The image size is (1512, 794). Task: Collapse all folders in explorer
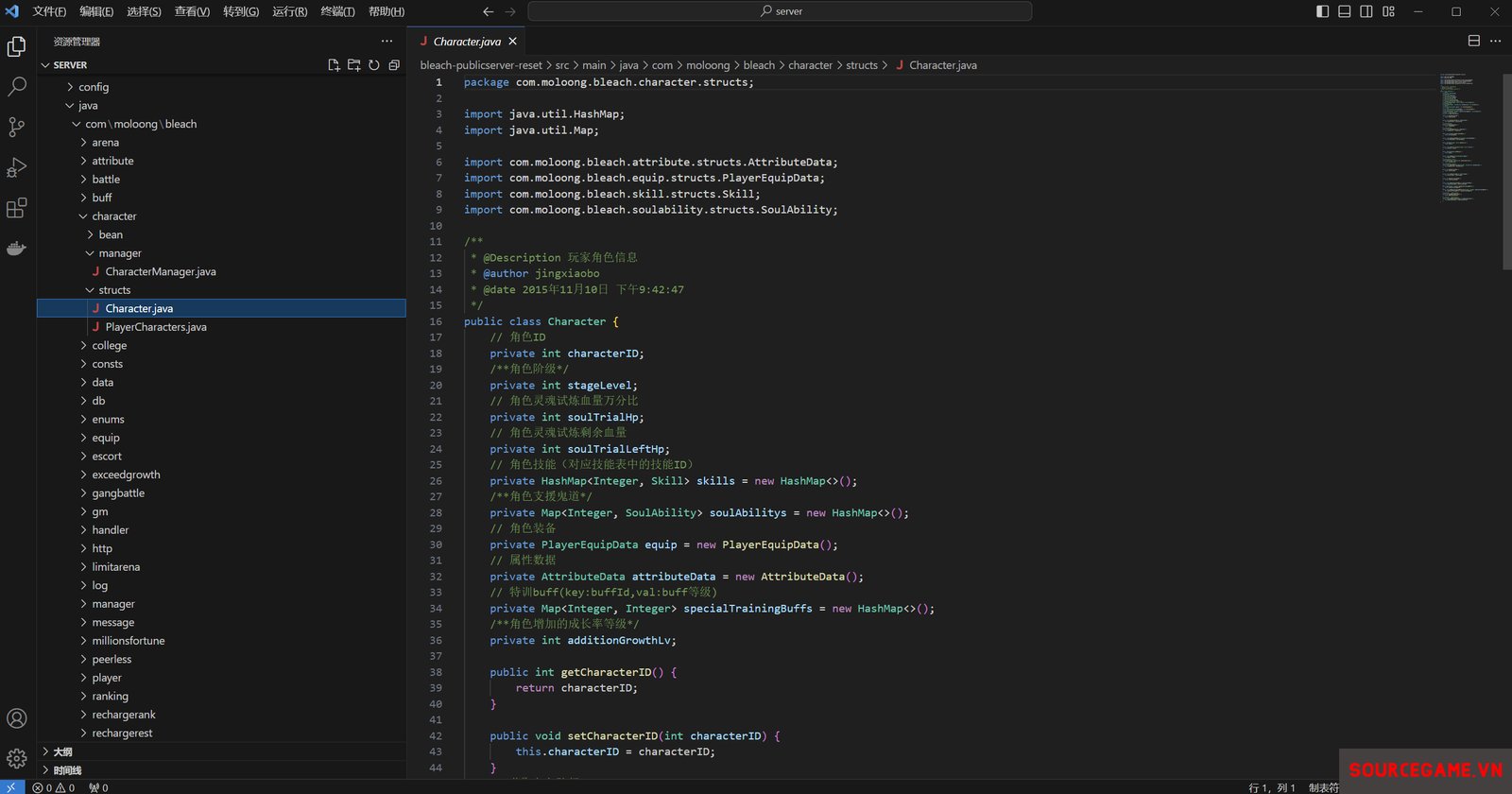(394, 65)
